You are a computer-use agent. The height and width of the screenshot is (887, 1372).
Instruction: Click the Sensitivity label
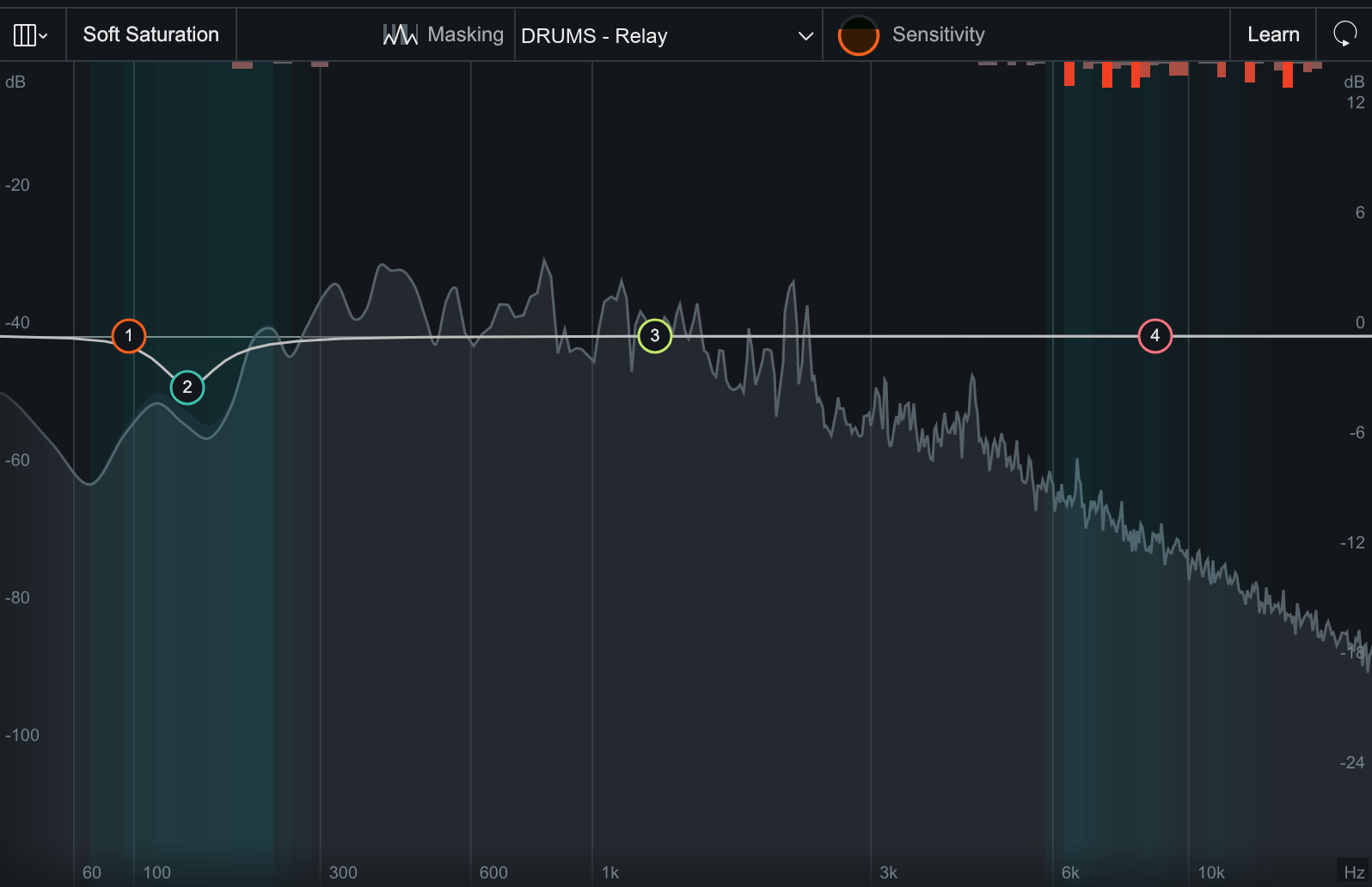point(939,34)
